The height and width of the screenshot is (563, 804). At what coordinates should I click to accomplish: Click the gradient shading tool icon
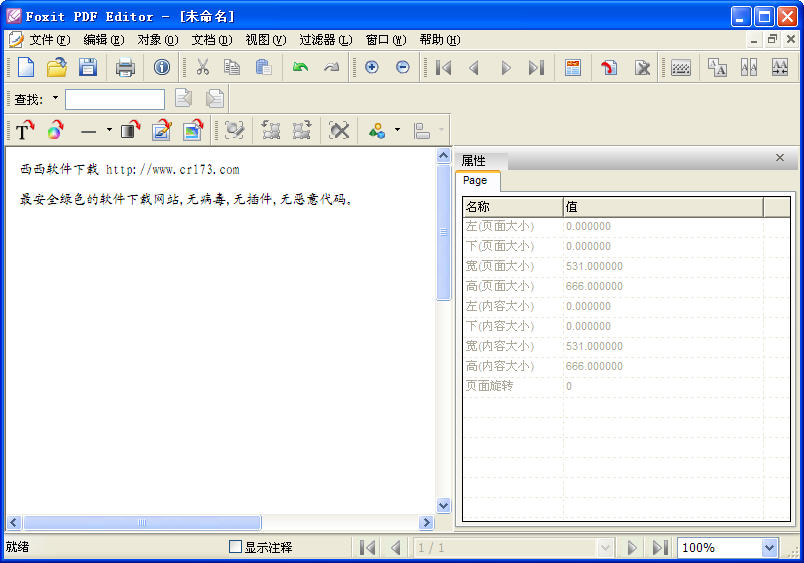pyautogui.click(x=130, y=131)
